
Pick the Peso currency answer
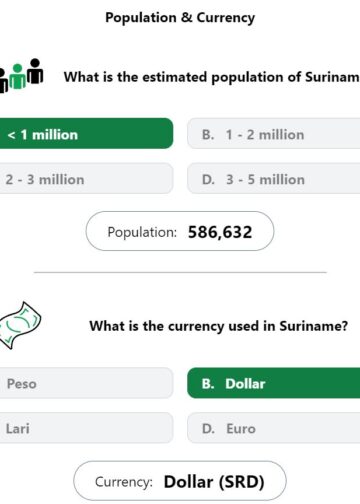coord(86,383)
